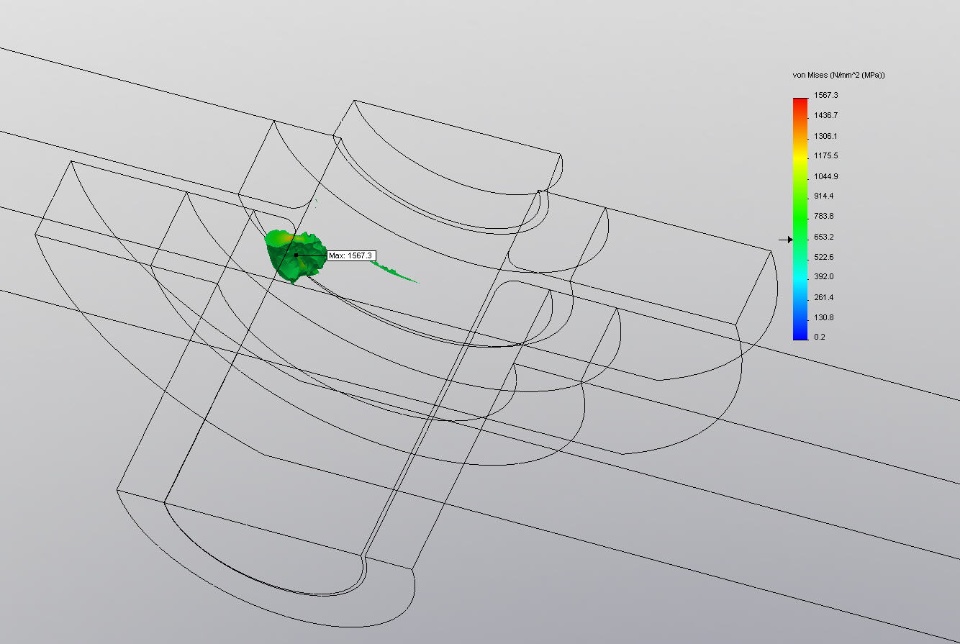960x644 pixels.
Task: Select the legend maximum value '1567.3'
Action: click(x=826, y=95)
